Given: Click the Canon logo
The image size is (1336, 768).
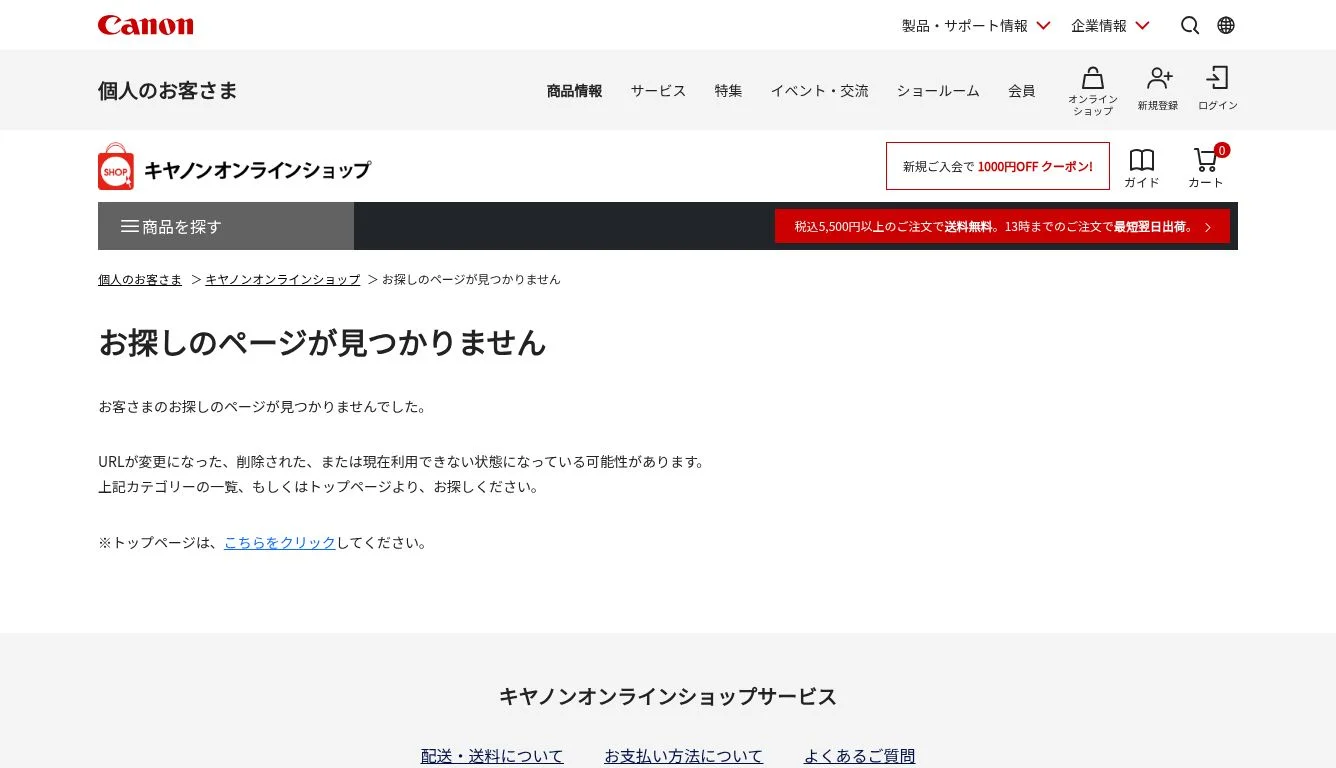Looking at the screenshot, I should tap(146, 25).
